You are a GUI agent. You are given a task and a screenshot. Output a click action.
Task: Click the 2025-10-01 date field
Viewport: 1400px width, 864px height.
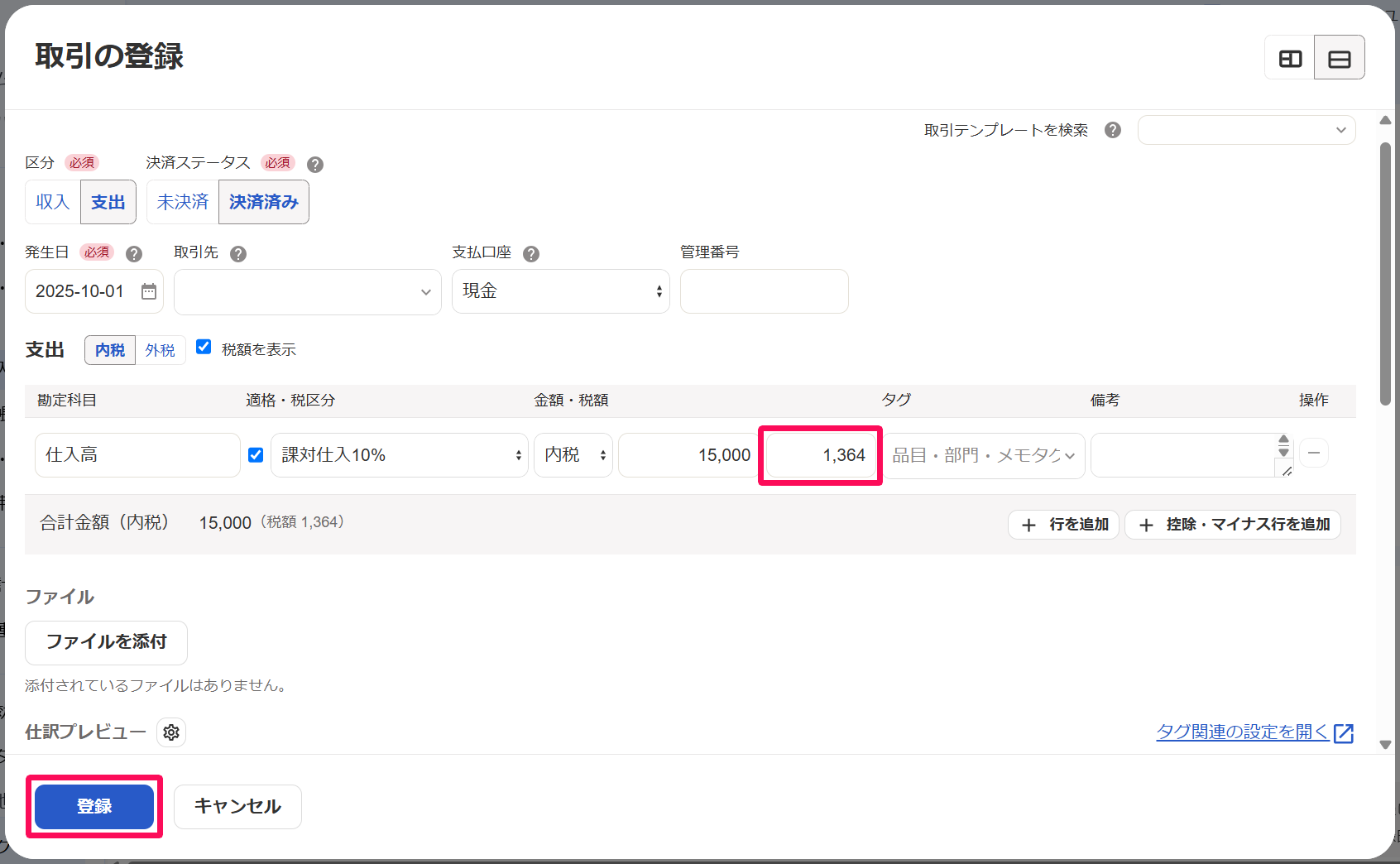pyautogui.click(x=94, y=291)
